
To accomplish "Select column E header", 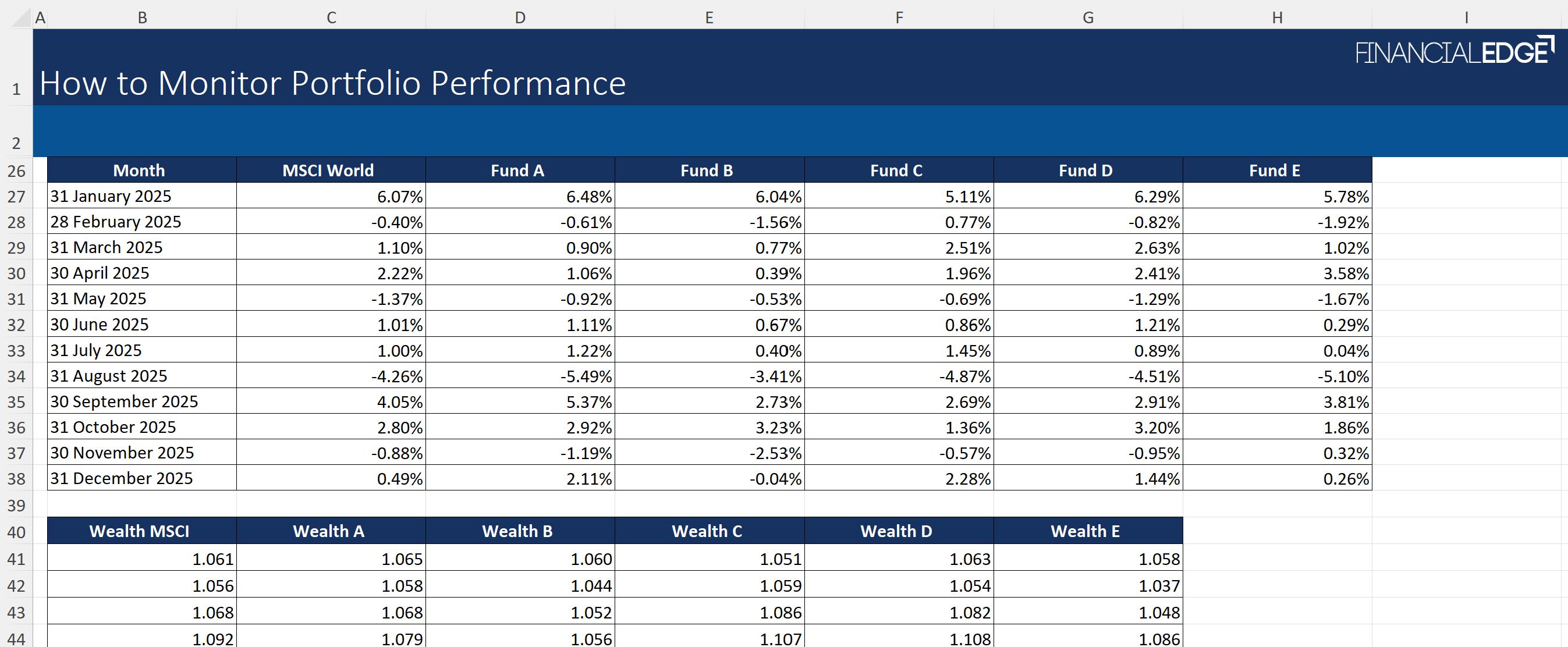I will tap(709, 17).
